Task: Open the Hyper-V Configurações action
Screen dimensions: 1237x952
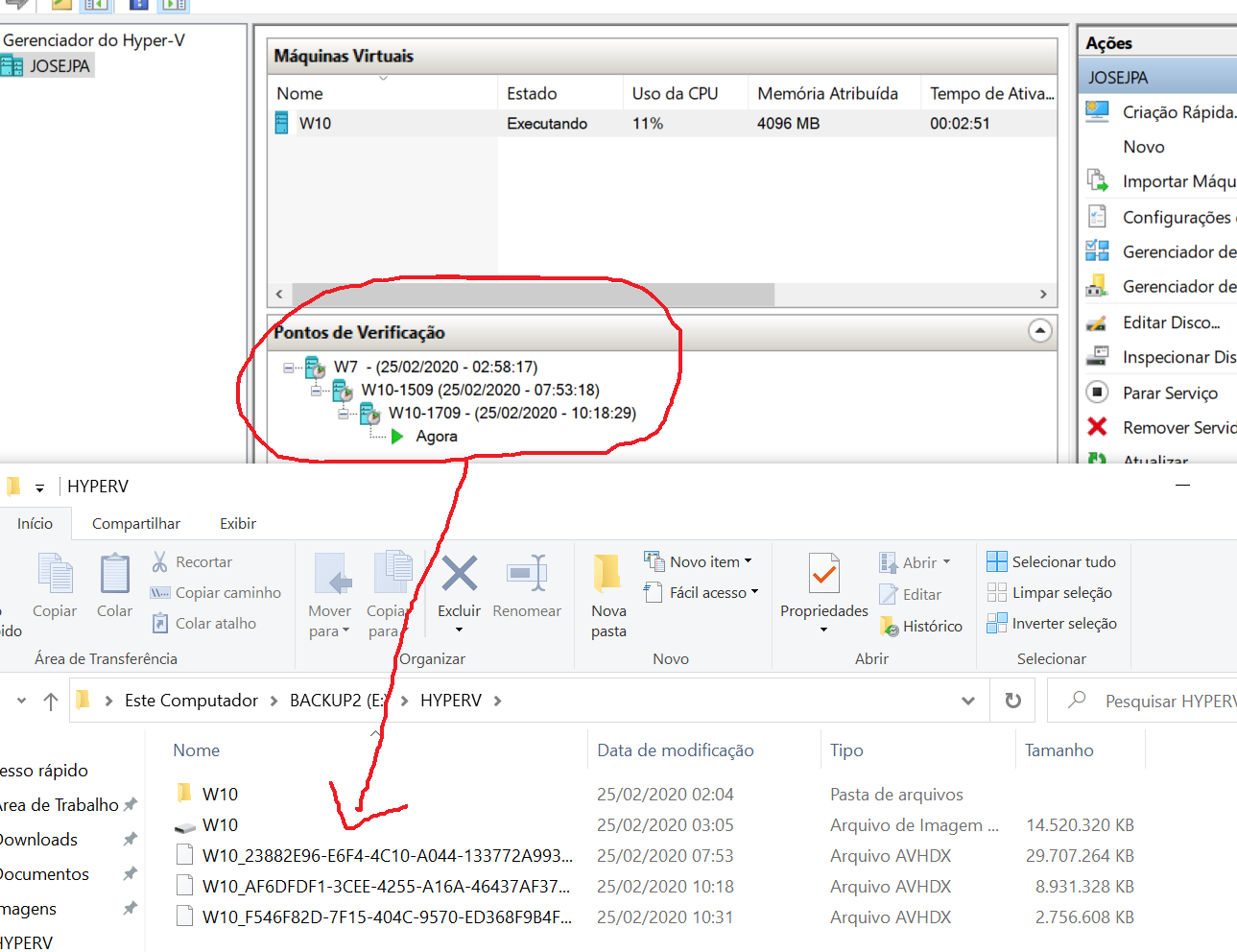Action: [x=1161, y=217]
